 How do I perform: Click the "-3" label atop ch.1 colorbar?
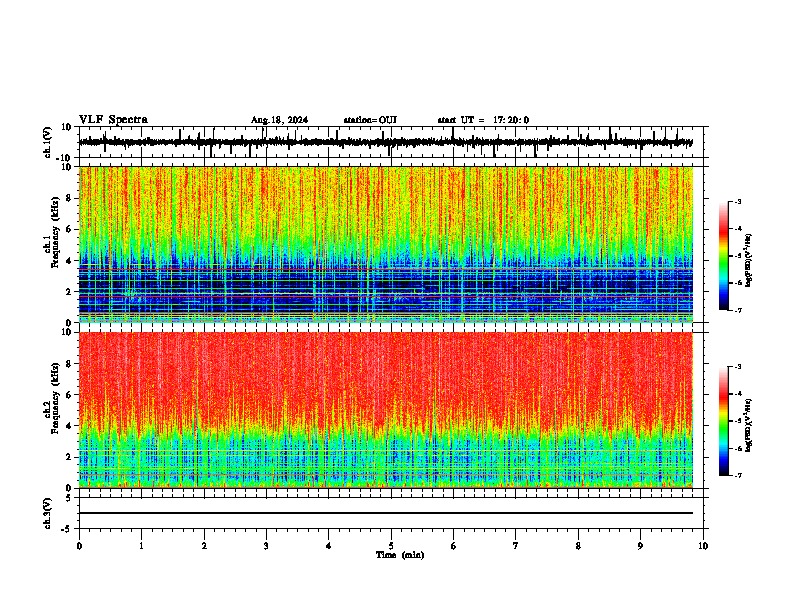(737, 201)
